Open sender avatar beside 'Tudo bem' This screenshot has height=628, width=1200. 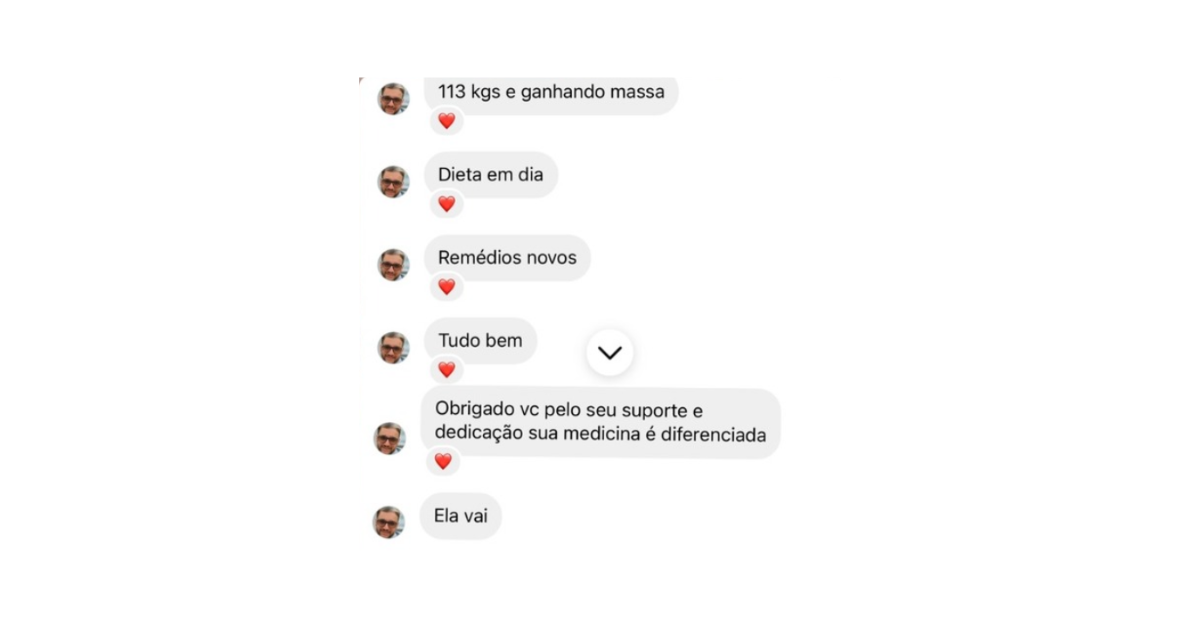pos(393,347)
